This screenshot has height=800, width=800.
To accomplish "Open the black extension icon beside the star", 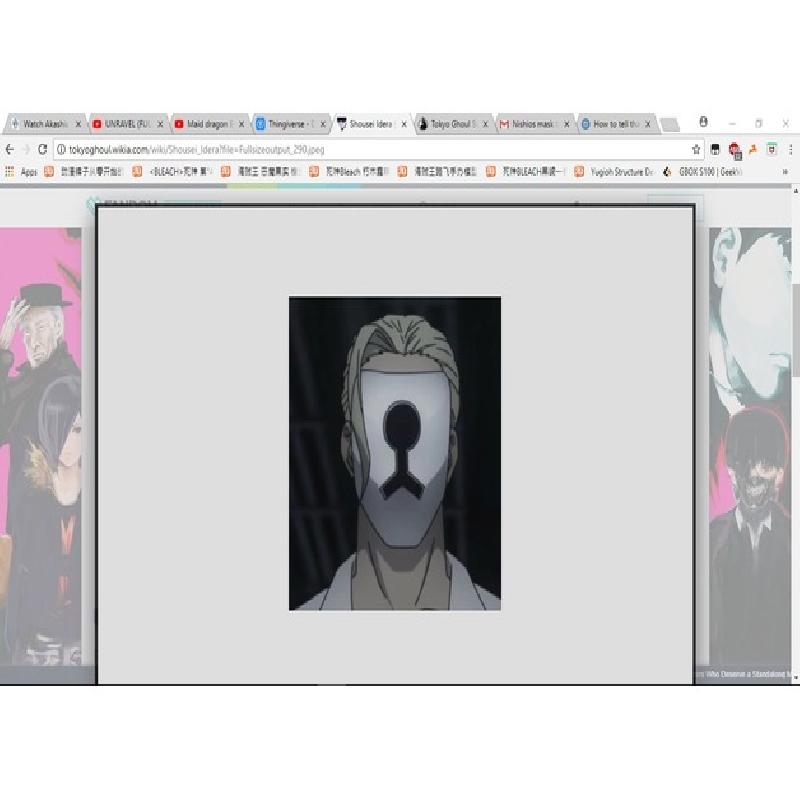I will tap(715, 149).
